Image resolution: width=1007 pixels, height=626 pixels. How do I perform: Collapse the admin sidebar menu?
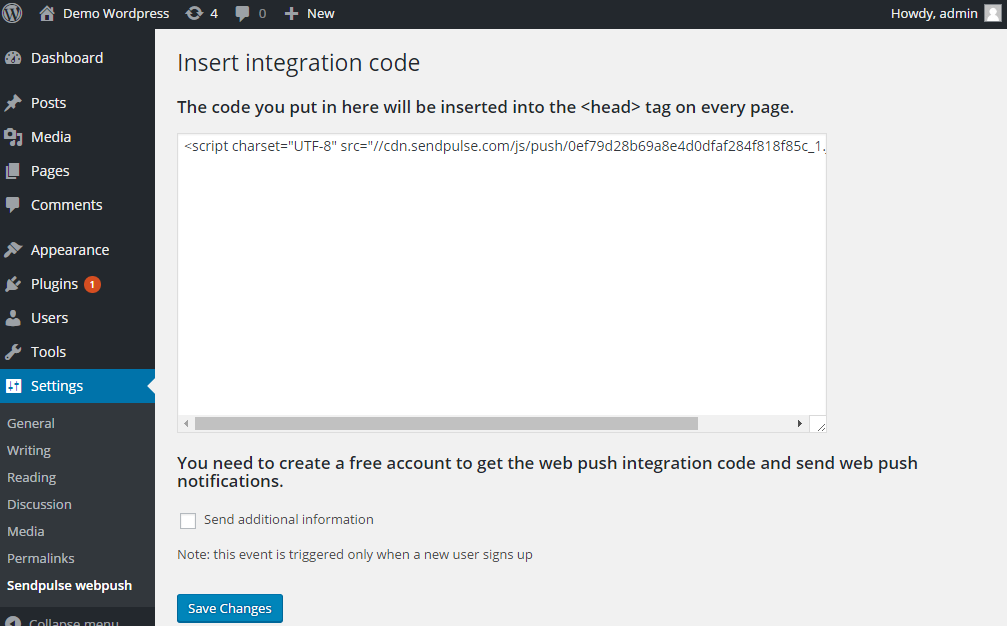click(x=70, y=622)
